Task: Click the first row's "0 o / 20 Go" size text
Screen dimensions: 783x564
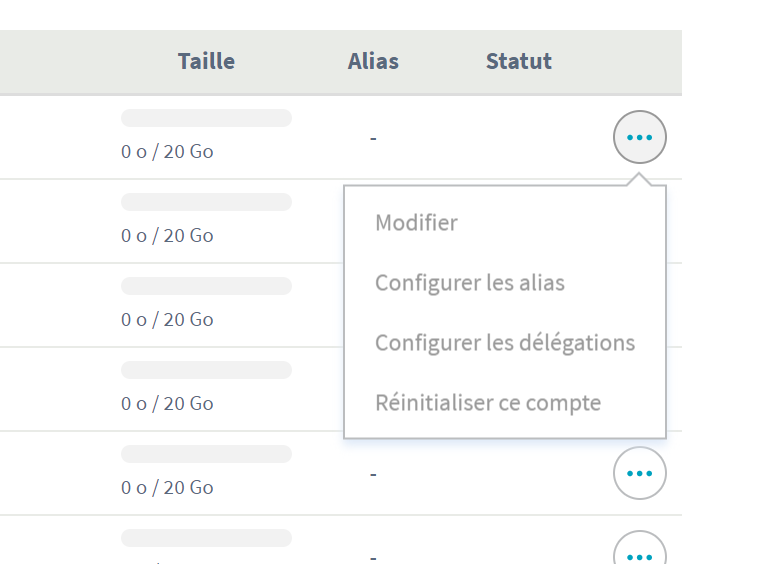Action: coord(167,152)
